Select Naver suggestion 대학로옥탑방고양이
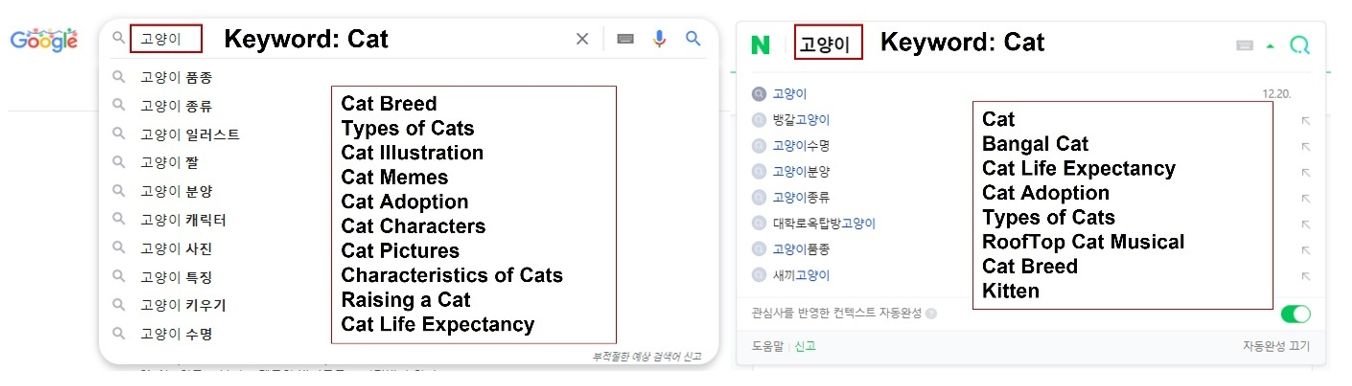The image size is (1352, 386). point(824,224)
